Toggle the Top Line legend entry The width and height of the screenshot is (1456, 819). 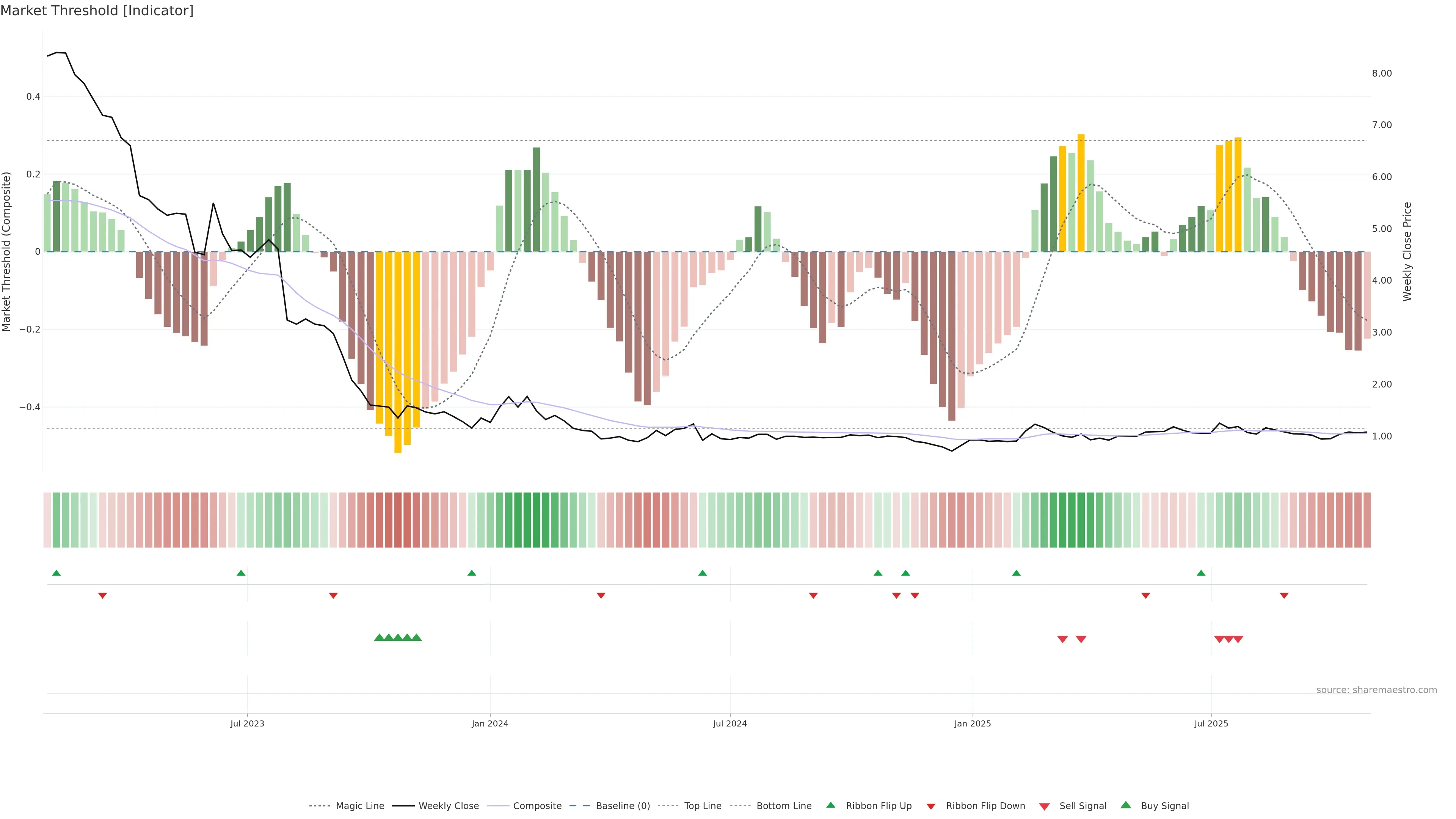point(703,806)
